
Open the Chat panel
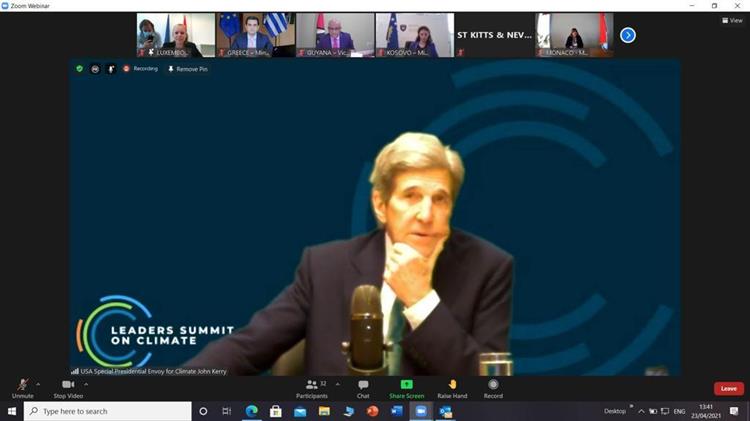[363, 387]
